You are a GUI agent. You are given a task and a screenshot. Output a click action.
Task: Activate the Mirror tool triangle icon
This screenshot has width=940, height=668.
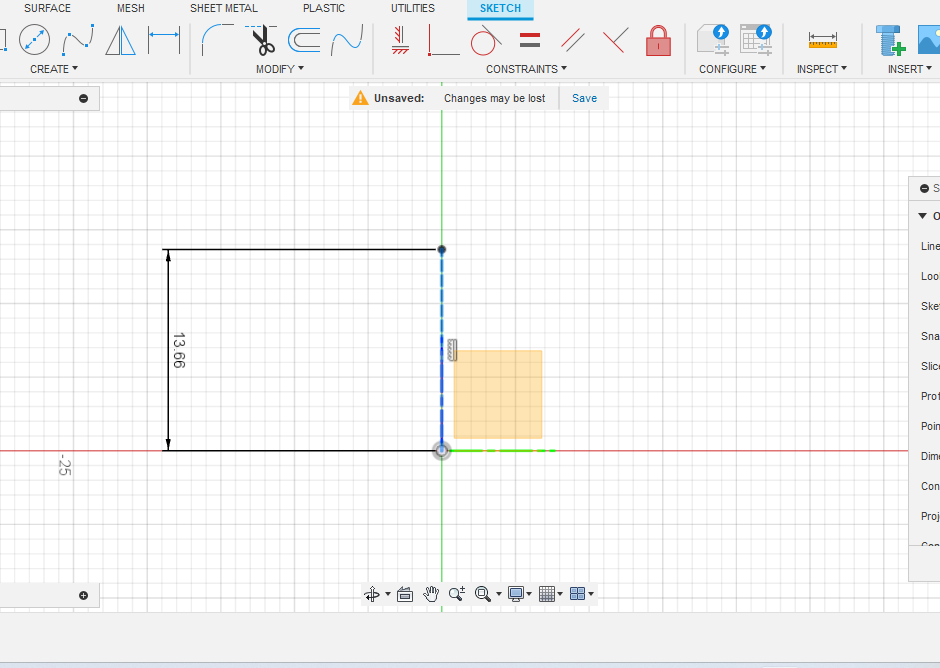pyautogui.click(x=120, y=40)
